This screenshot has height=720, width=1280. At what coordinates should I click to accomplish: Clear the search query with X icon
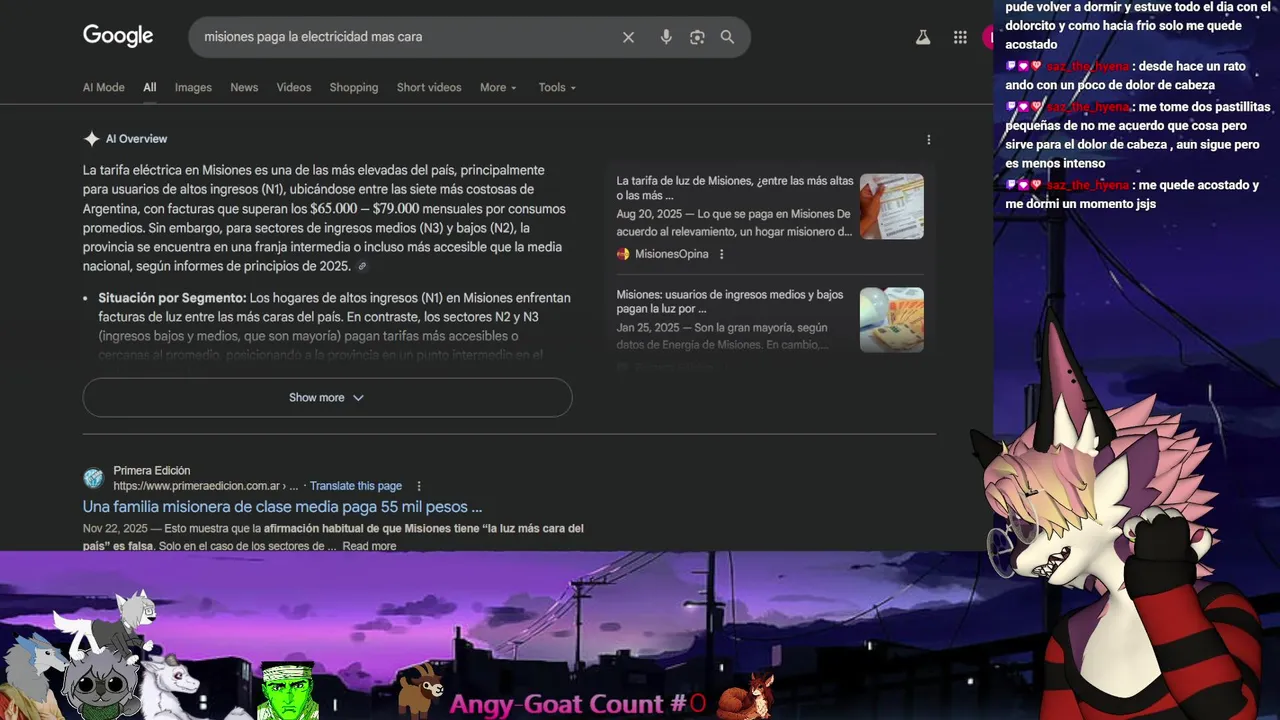628,37
